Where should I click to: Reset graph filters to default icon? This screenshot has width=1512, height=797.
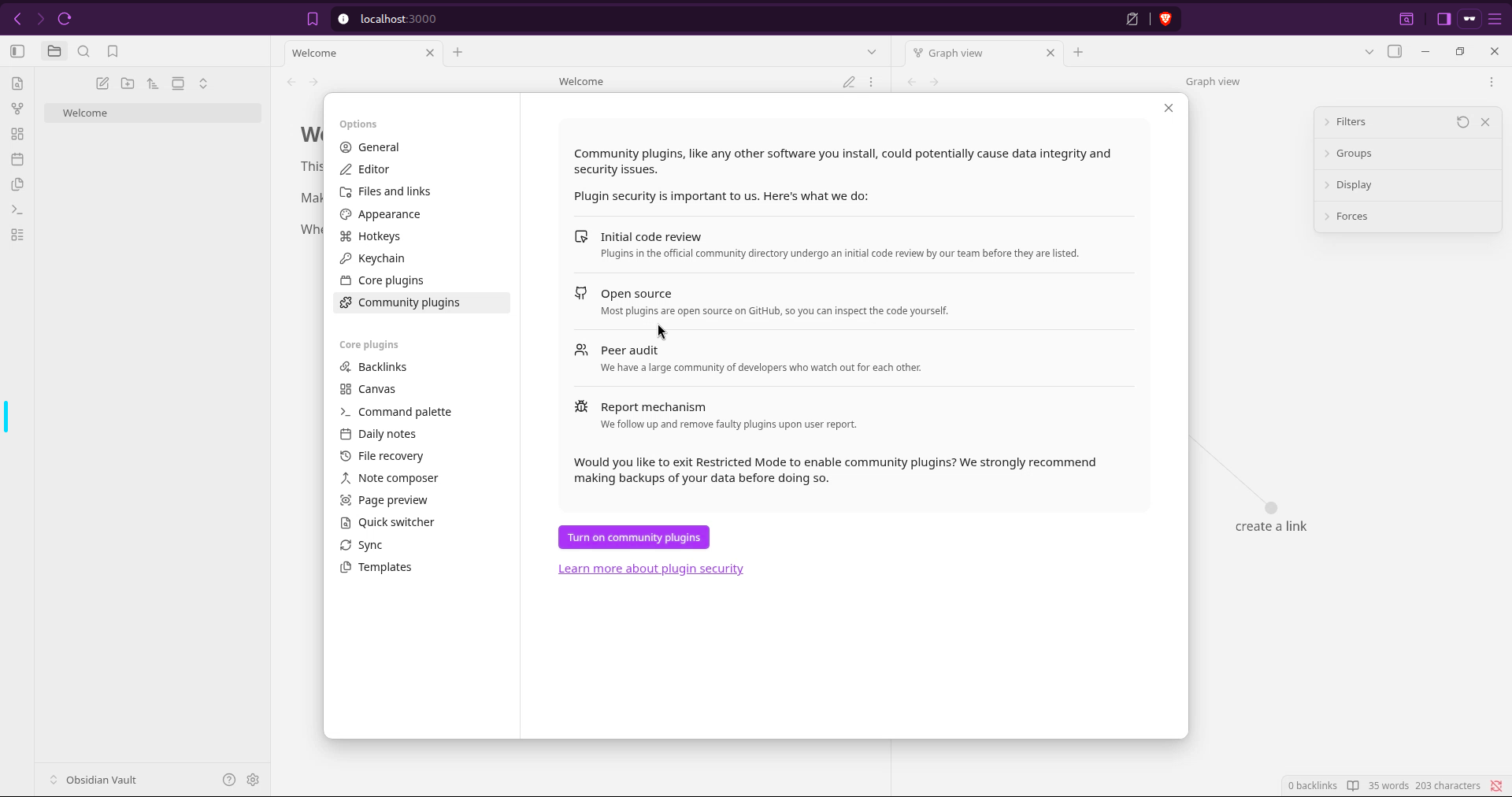(x=1462, y=122)
